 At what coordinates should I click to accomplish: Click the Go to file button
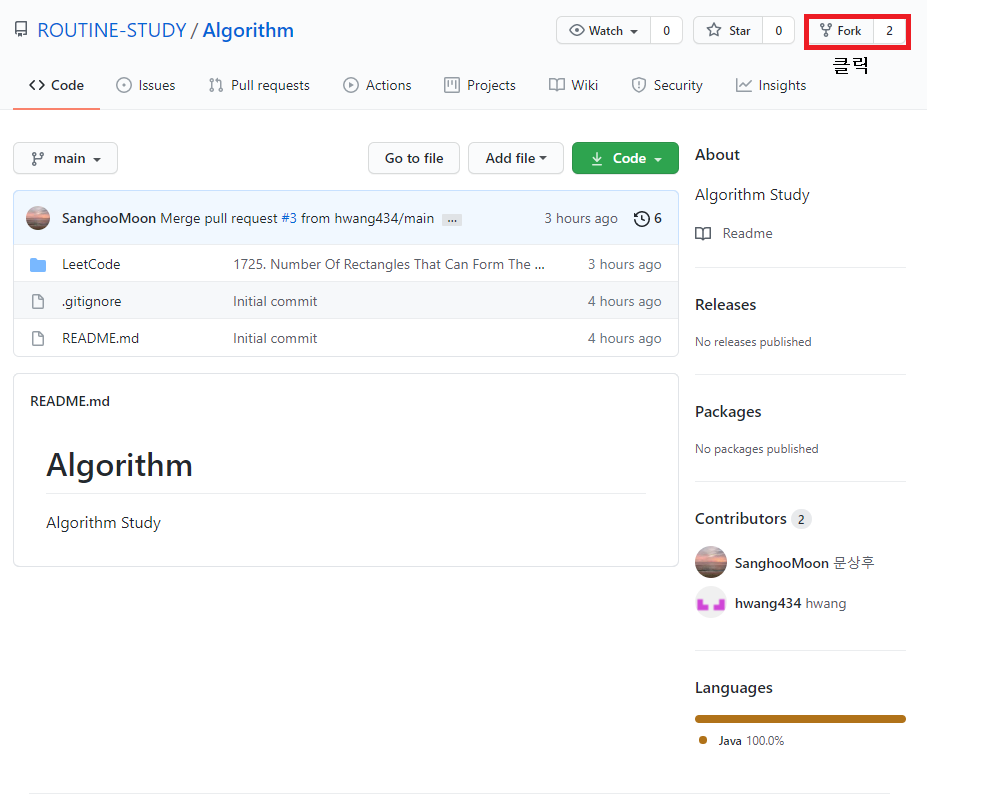[x=414, y=158]
